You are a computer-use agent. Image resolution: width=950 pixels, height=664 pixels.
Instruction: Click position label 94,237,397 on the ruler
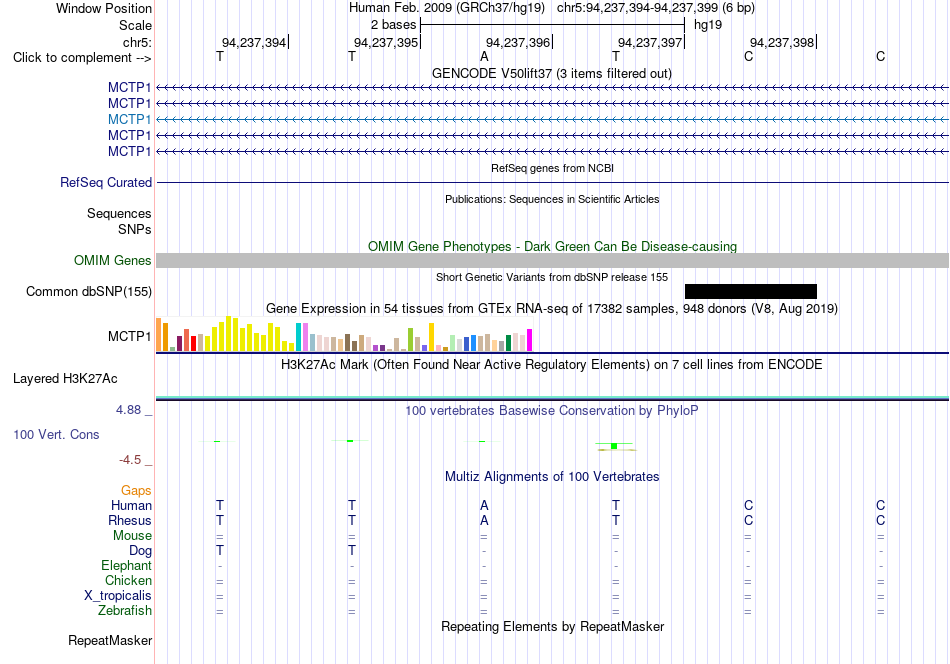[650, 42]
